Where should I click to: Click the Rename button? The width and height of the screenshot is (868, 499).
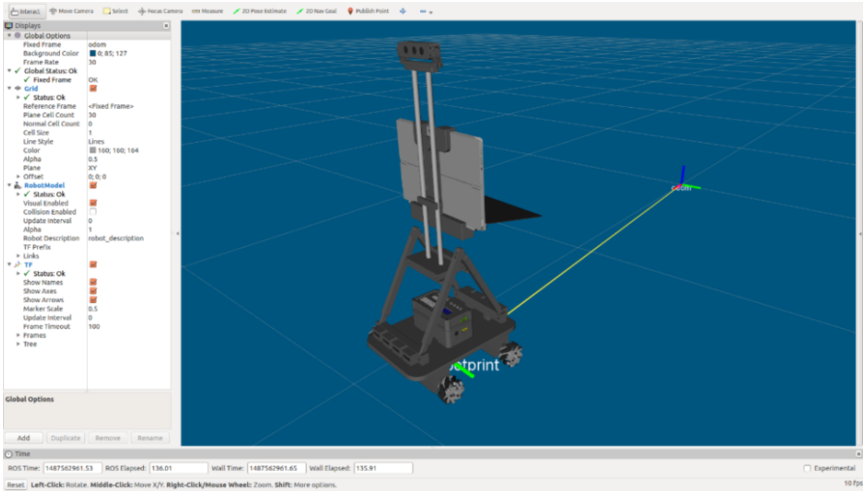pos(149,438)
